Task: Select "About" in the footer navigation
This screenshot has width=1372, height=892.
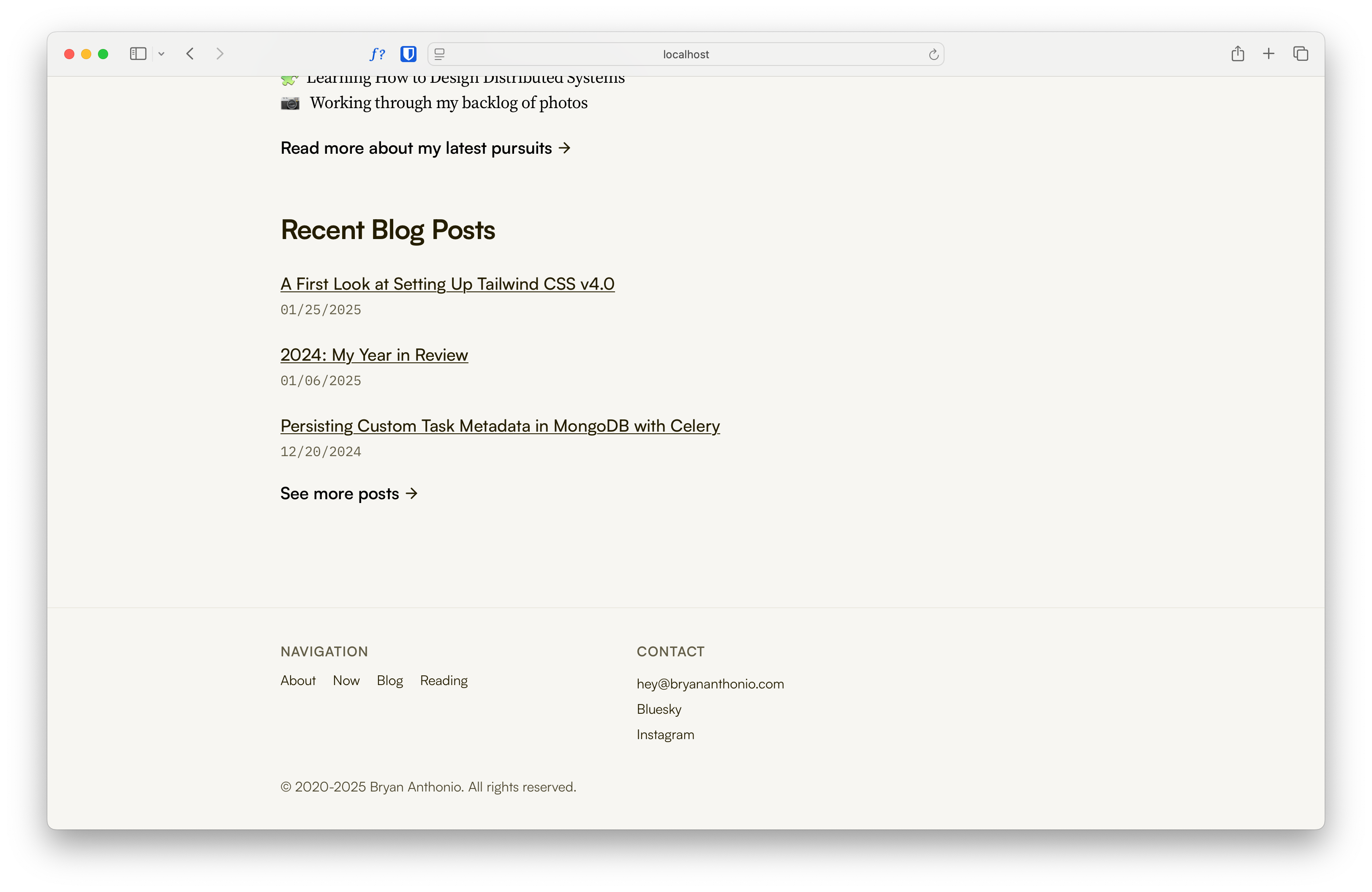Action: tap(297, 680)
